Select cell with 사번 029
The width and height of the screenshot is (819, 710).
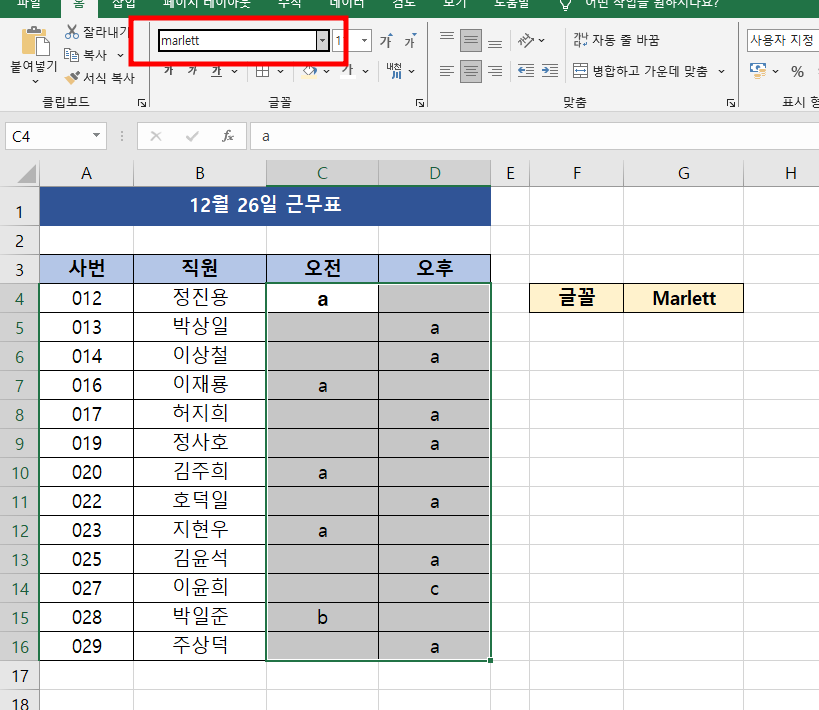[87, 646]
